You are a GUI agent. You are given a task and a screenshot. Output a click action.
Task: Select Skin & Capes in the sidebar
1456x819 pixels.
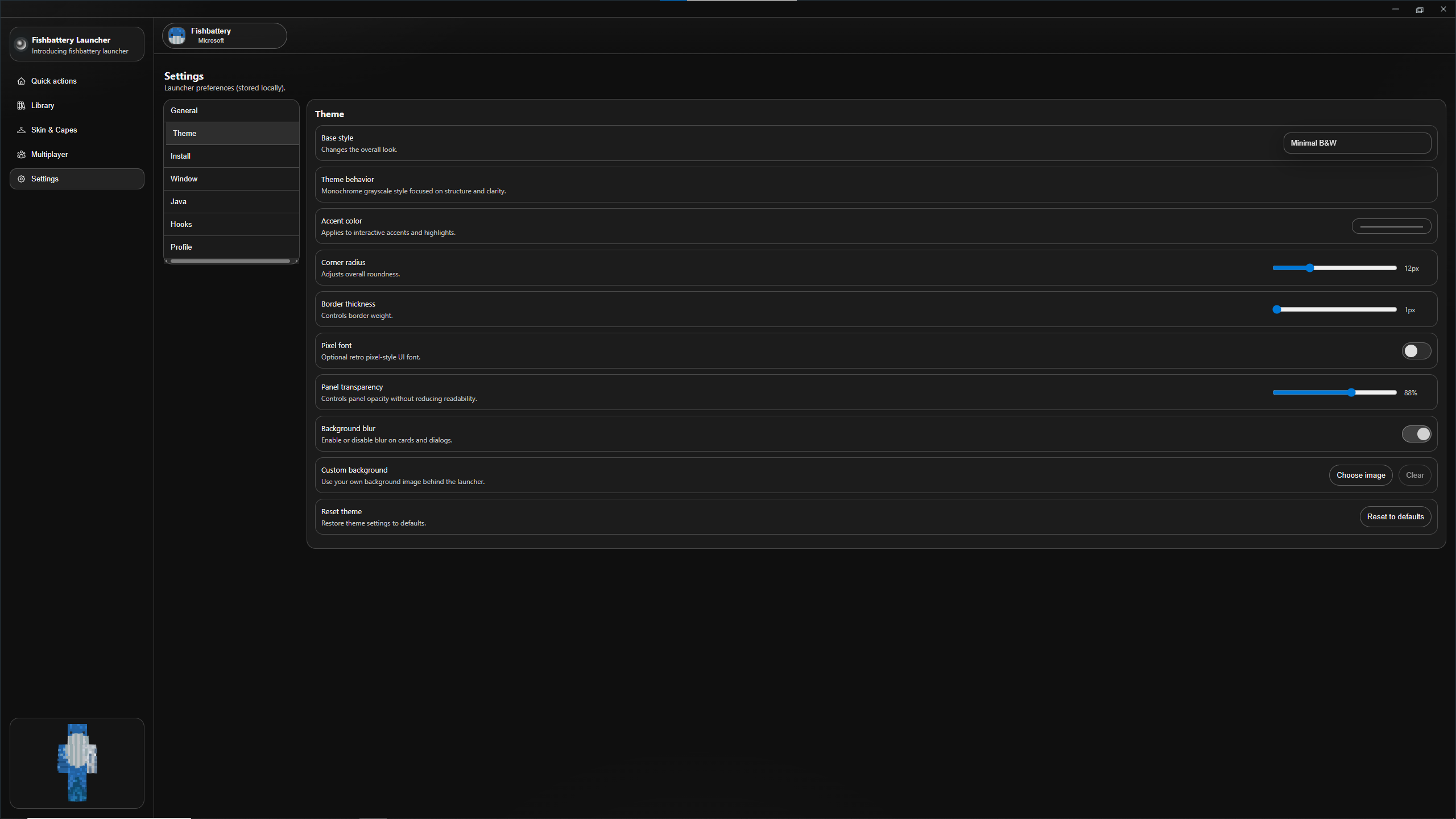(x=55, y=130)
